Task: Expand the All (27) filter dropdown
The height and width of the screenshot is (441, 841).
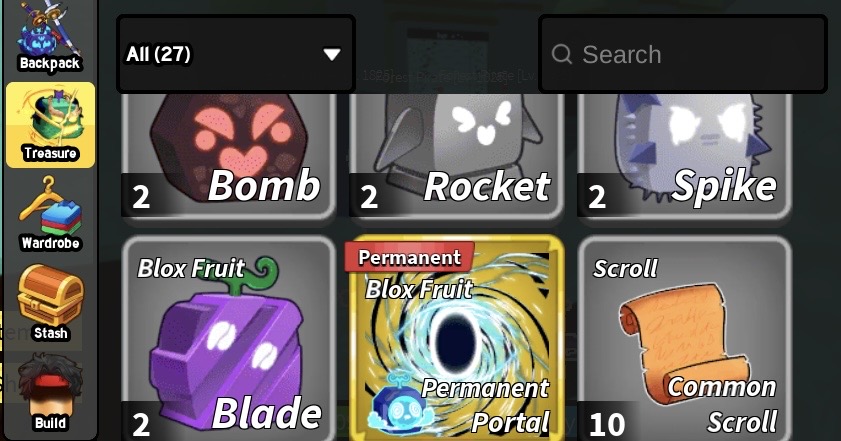Action: [235, 54]
